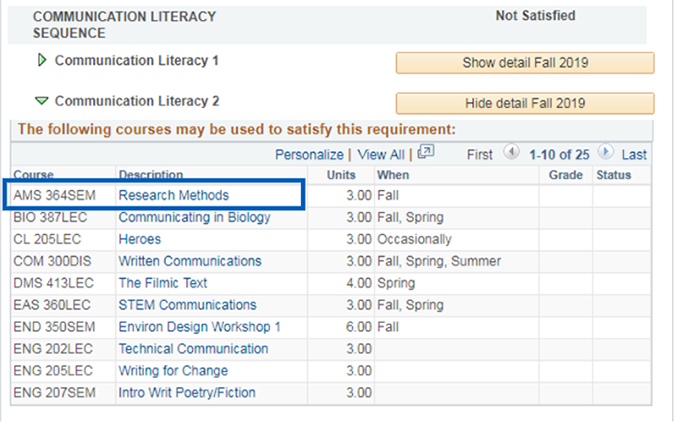Open the Research Methods course link
Image resolution: width=675 pixels, height=427 pixels.
pyautogui.click(x=173, y=195)
